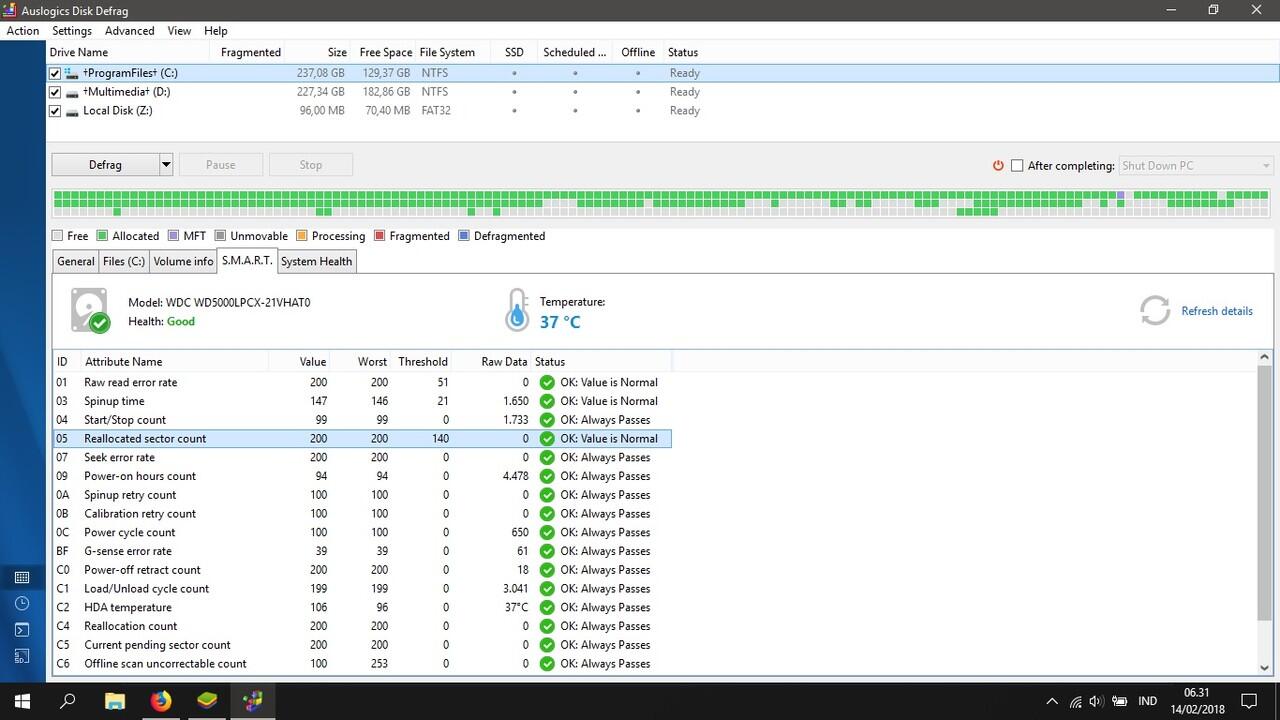Click the Multimedia (D:) drive icon

pos(72,92)
